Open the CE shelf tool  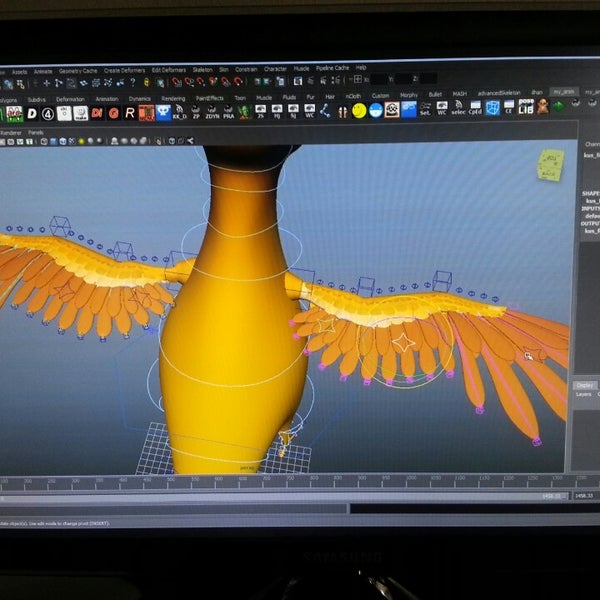click(509, 108)
